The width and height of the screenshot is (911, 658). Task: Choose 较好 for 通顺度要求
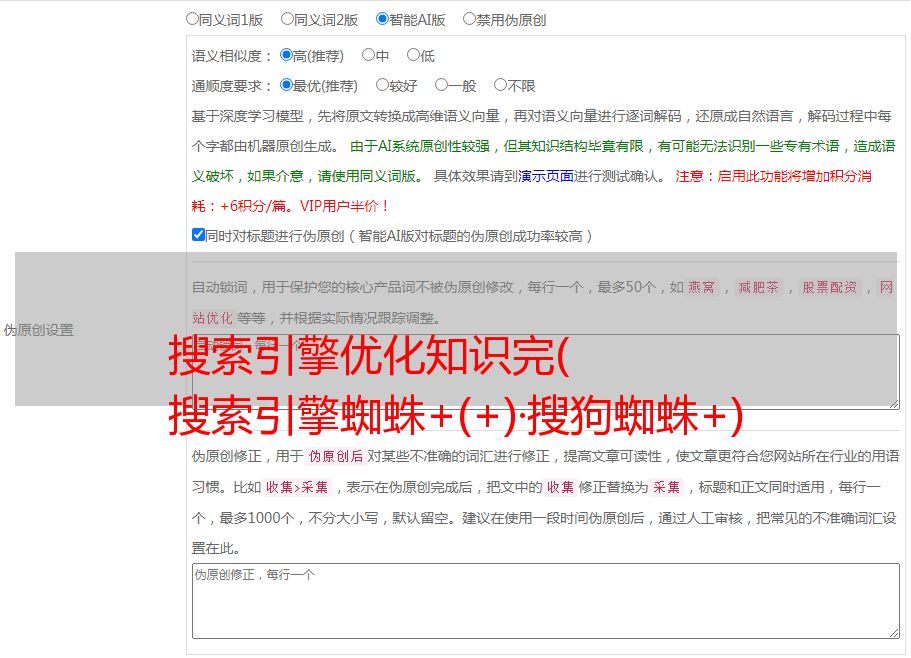382,85
